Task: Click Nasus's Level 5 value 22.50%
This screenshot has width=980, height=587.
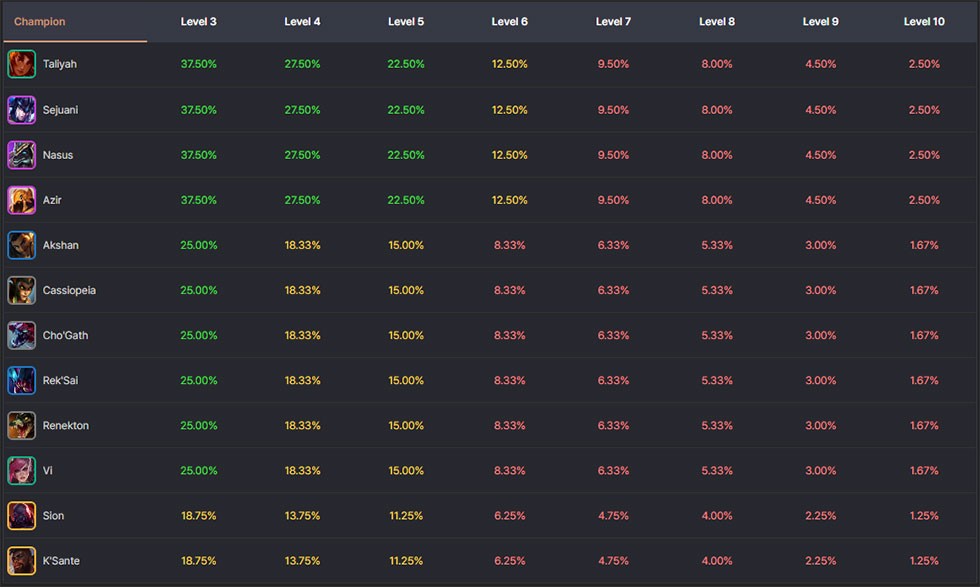Action: coord(406,155)
